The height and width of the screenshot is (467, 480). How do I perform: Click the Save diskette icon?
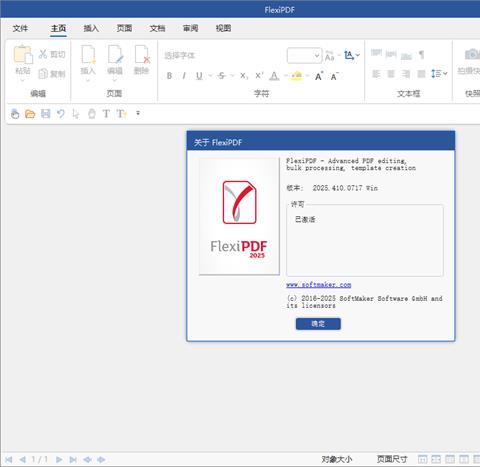[x=45, y=114]
